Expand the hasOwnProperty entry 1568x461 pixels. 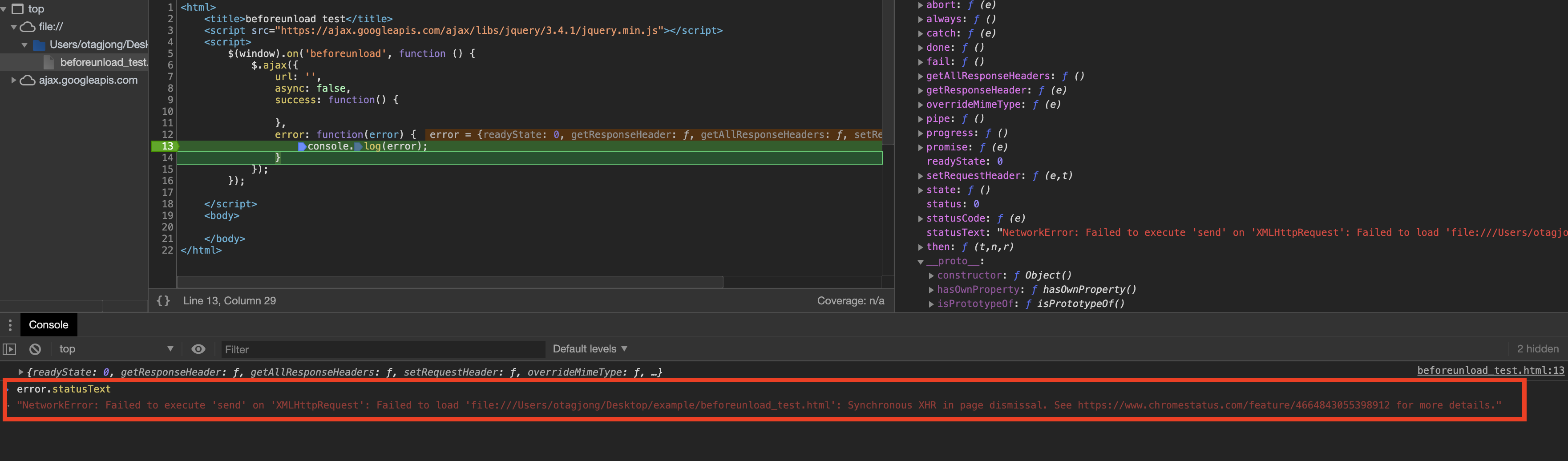click(x=931, y=290)
